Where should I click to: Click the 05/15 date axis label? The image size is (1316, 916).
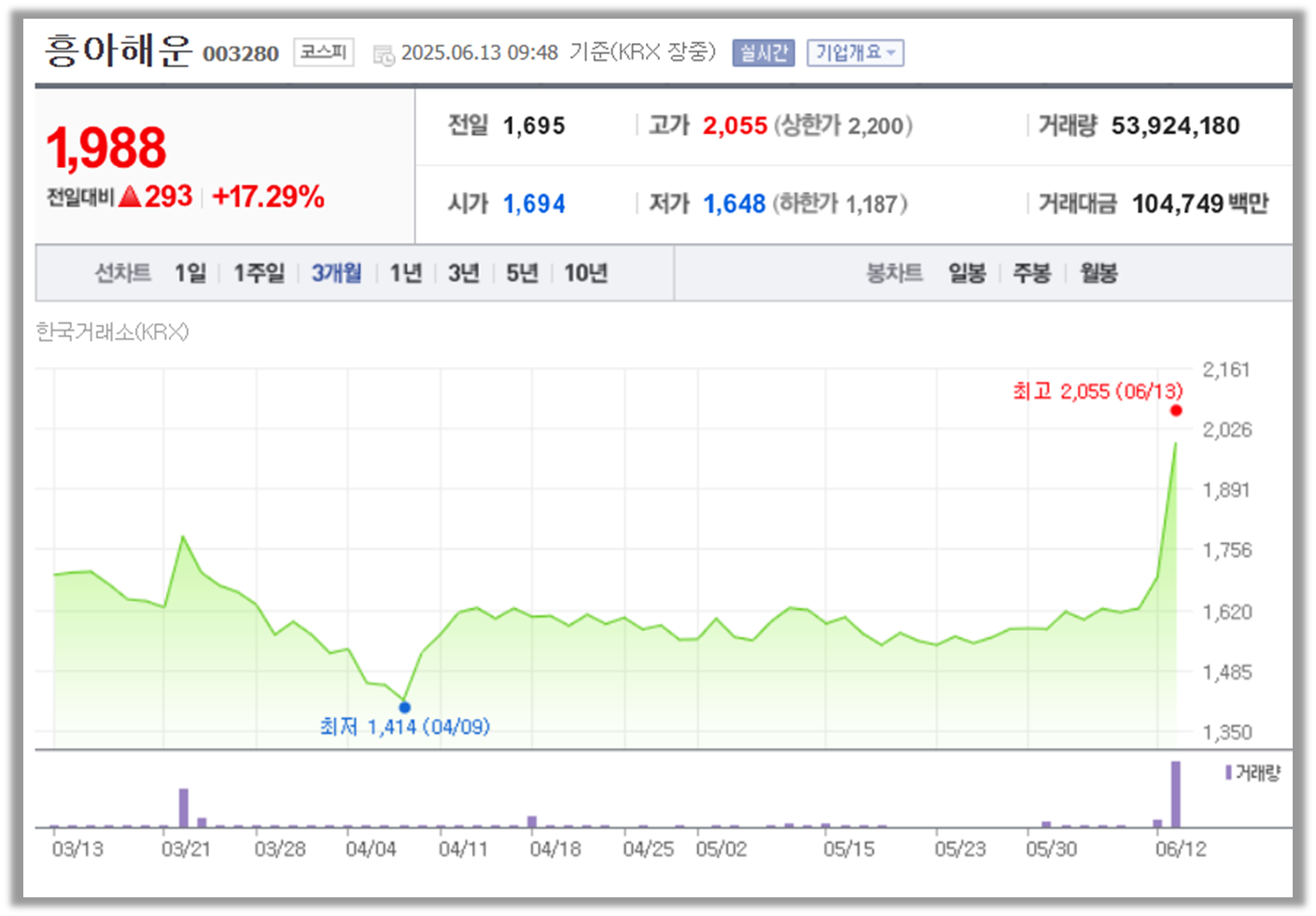[849, 850]
